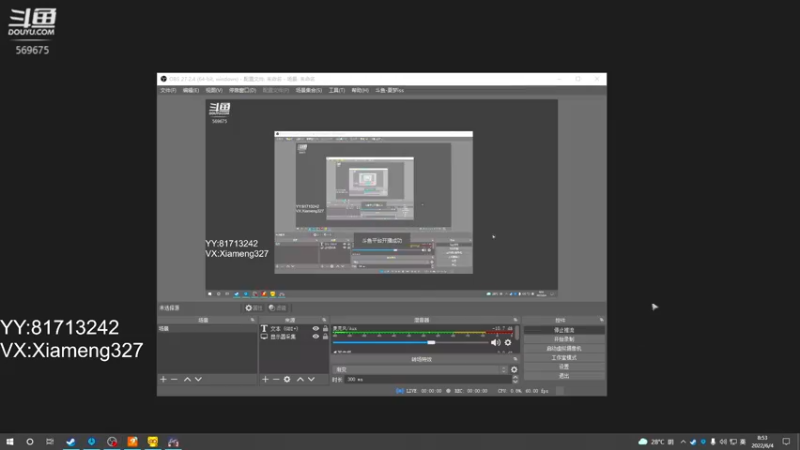The image size is (800, 450).
Task: Open the notification center icon
Action: (x=786, y=442)
